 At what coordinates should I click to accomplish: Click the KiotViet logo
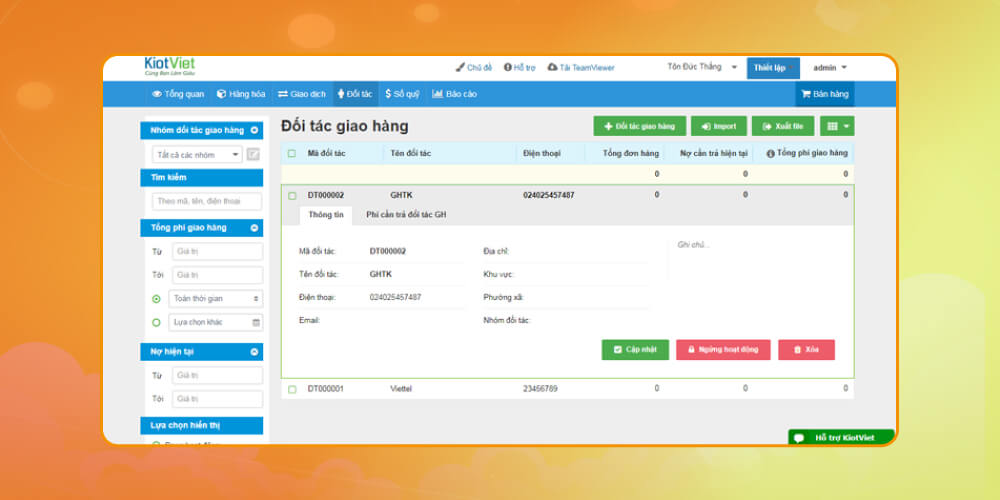(171, 67)
